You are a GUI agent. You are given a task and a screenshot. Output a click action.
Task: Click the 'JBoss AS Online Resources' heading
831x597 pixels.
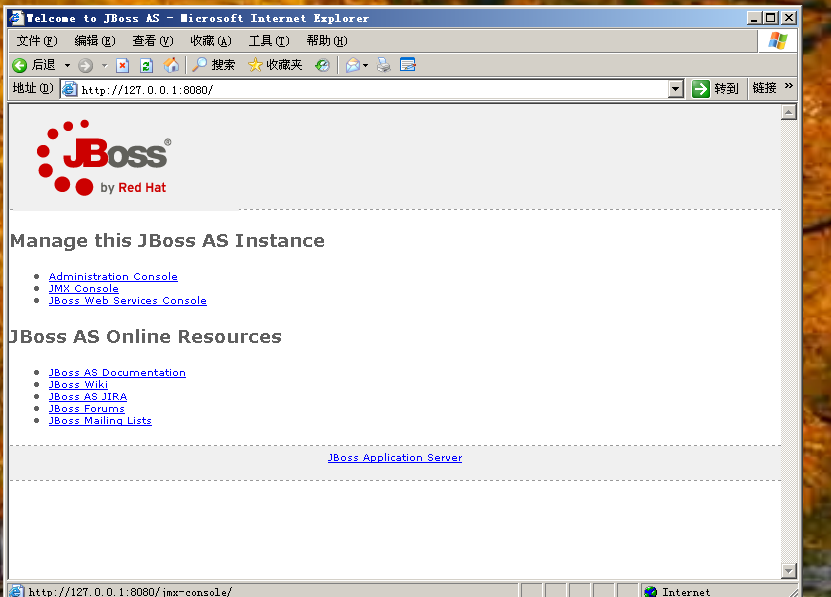point(146,337)
